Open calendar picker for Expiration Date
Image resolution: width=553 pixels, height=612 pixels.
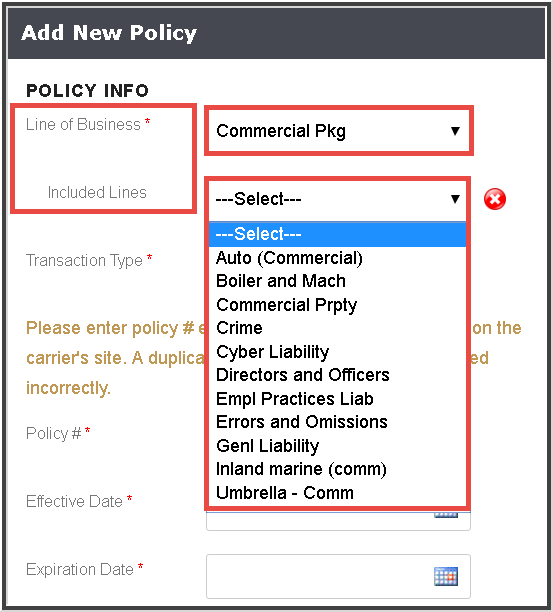446,576
